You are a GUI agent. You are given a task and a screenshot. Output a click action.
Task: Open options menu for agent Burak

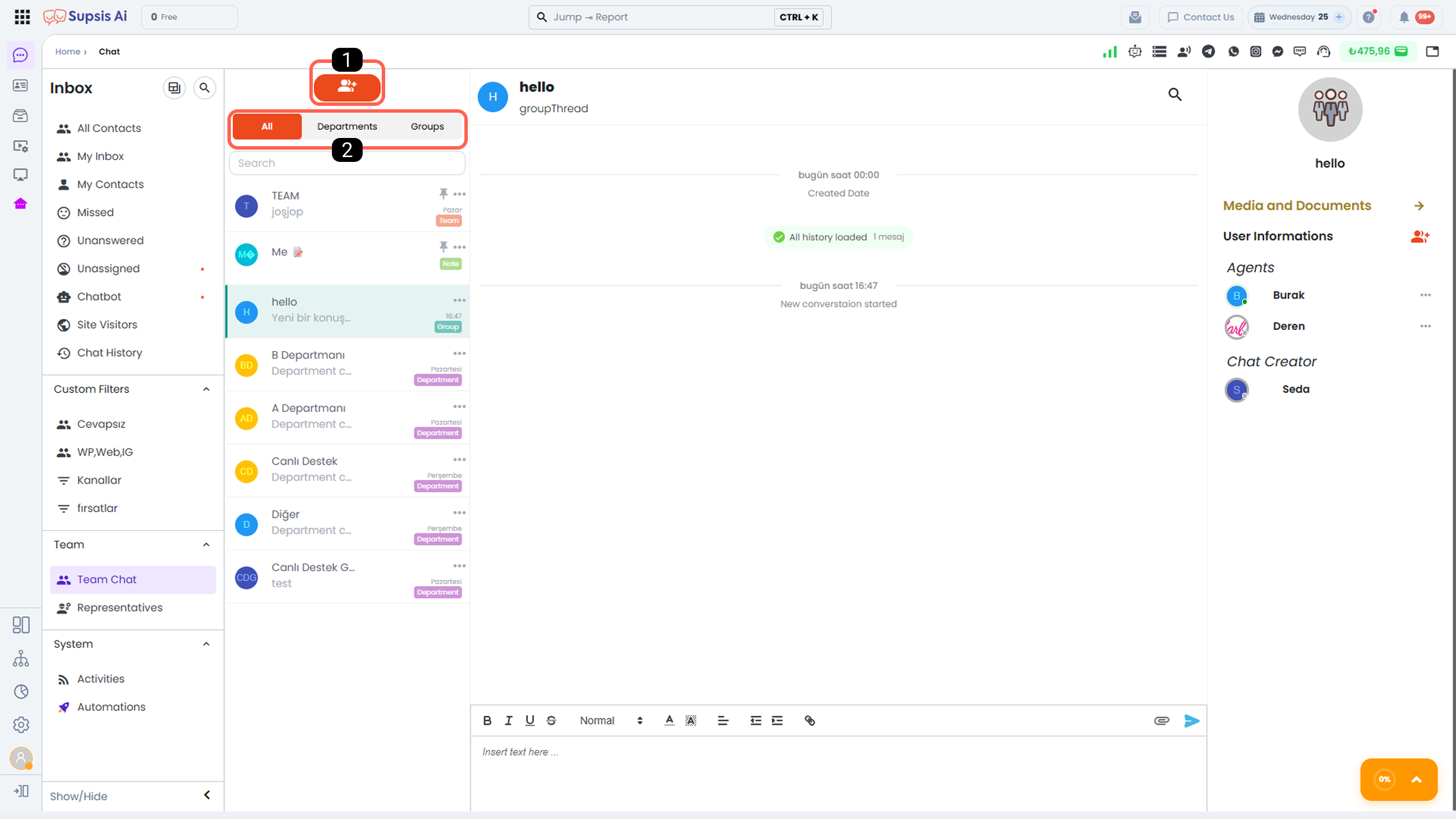tap(1425, 295)
